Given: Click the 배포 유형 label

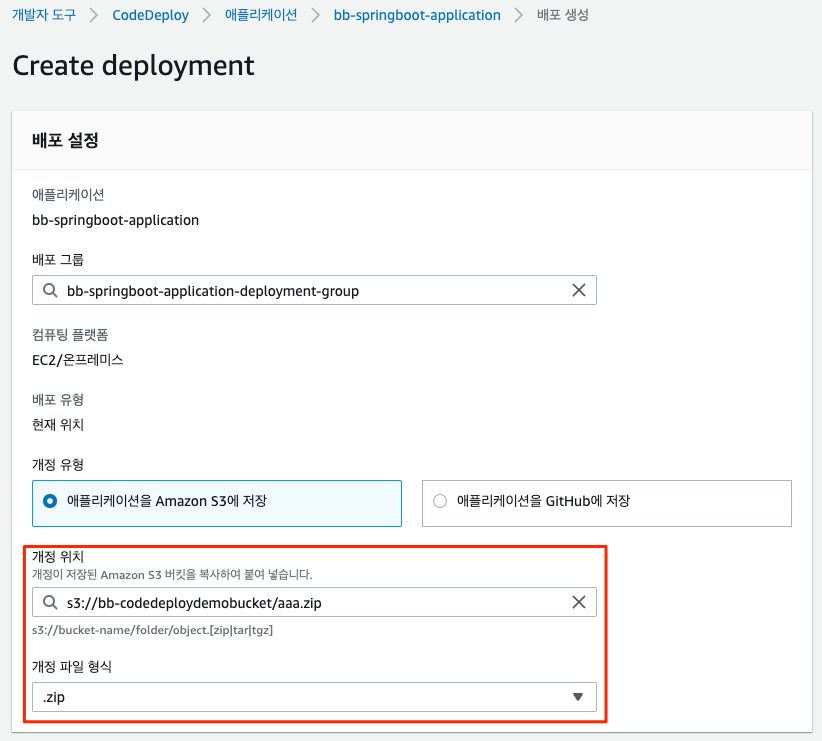Looking at the screenshot, I should [x=58, y=400].
